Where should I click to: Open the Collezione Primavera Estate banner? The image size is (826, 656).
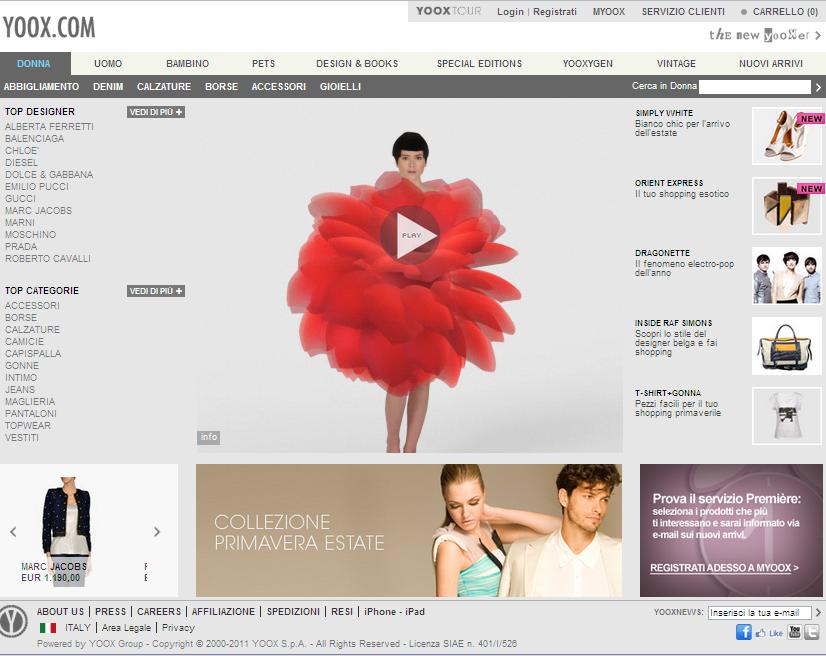(x=409, y=530)
